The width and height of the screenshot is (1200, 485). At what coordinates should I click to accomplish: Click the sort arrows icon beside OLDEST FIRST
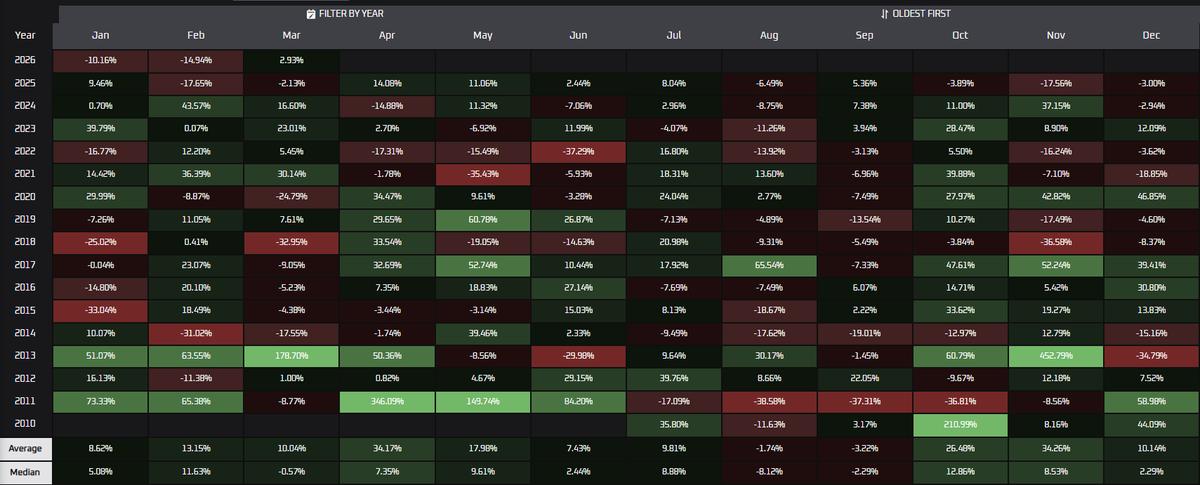(884, 14)
